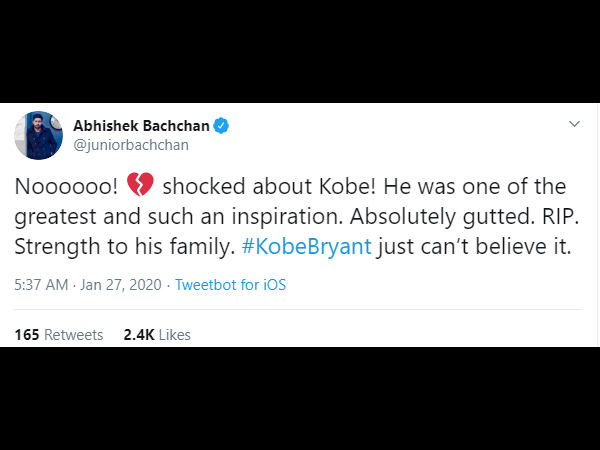Open the @juniorbachchan handle

point(131,145)
